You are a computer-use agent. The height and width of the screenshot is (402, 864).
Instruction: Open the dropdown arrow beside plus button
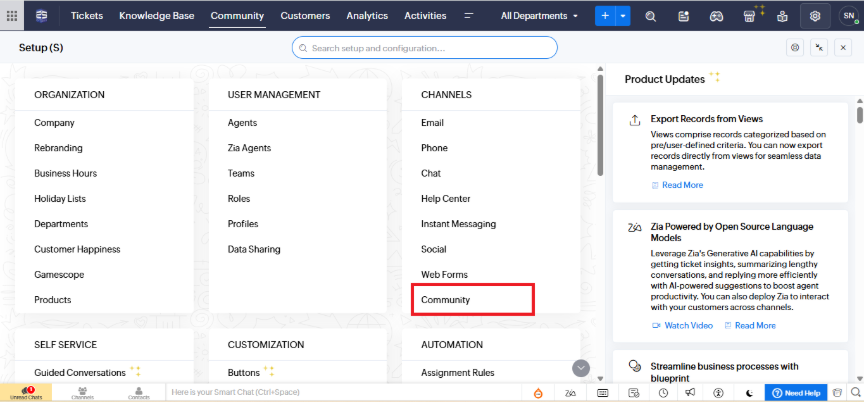pos(623,16)
